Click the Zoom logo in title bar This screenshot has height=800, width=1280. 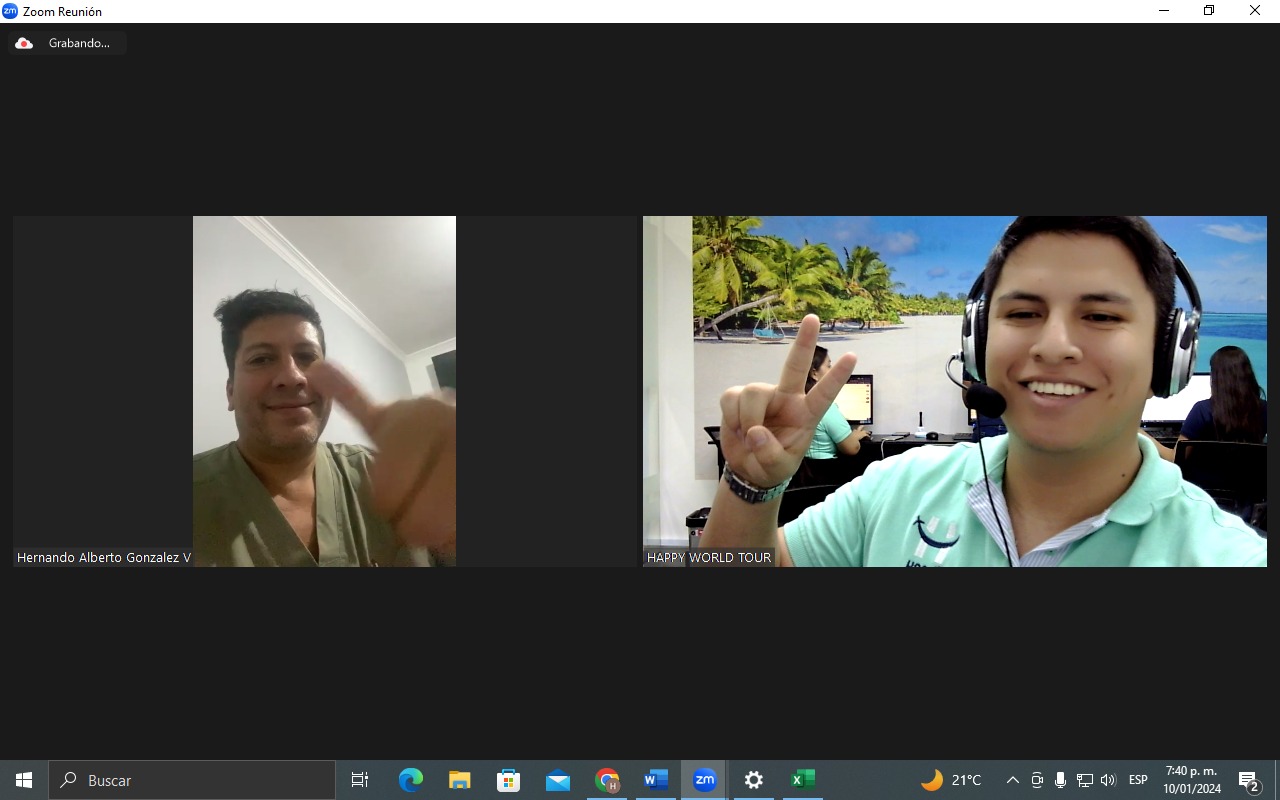coord(10,11)
